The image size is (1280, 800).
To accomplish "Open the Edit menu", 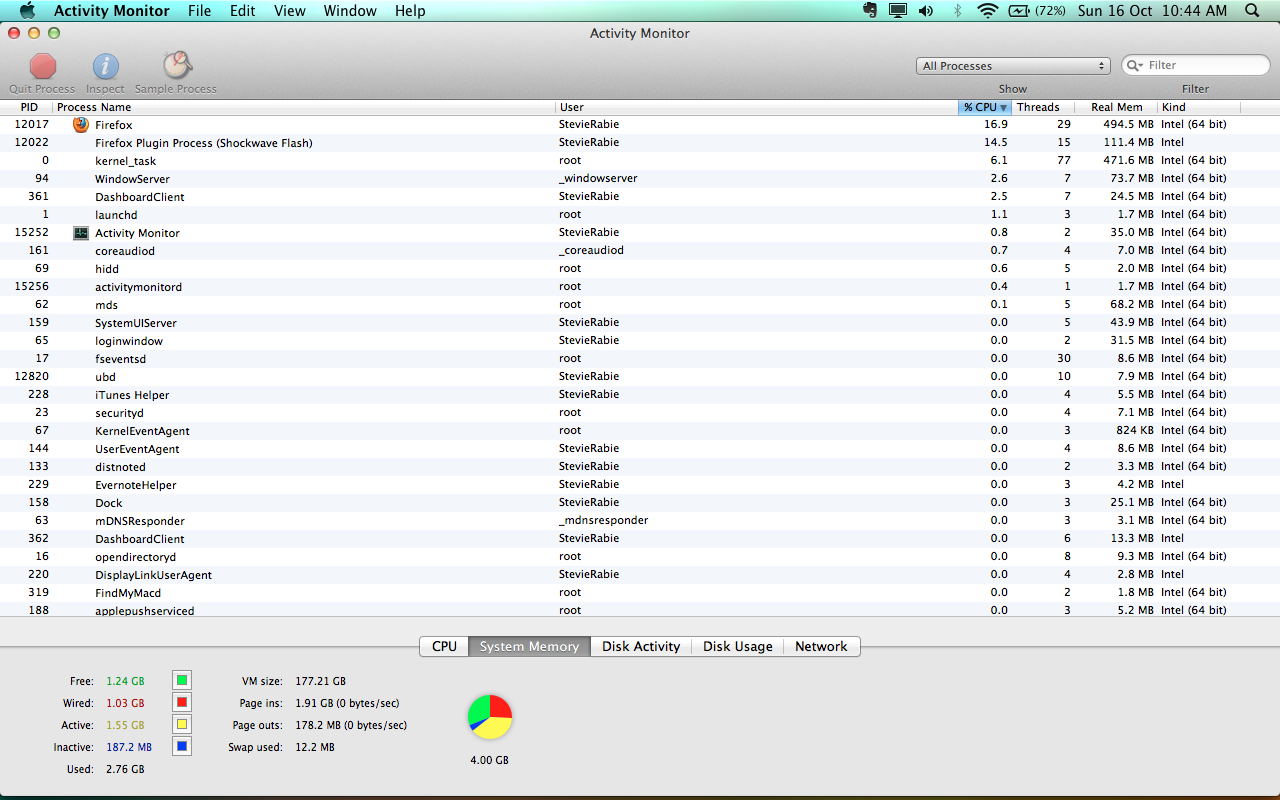I will pyautogui.click(x=242, y=11).
